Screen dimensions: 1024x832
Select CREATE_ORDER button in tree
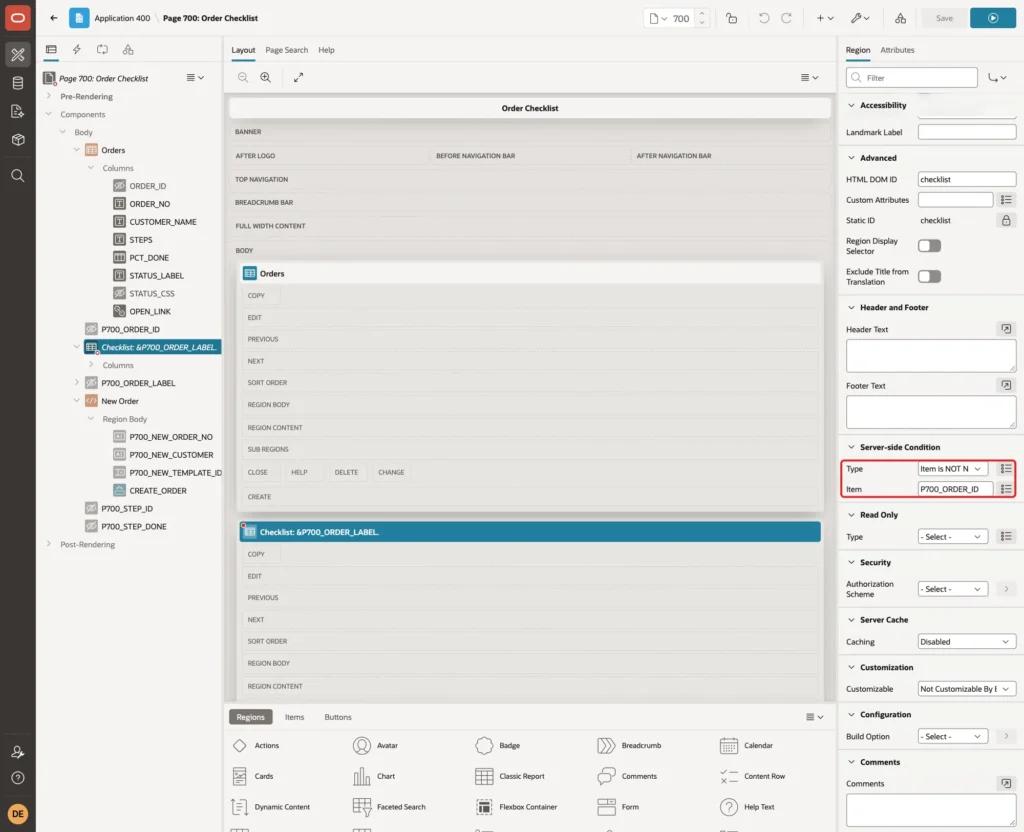tap(157, 490)
